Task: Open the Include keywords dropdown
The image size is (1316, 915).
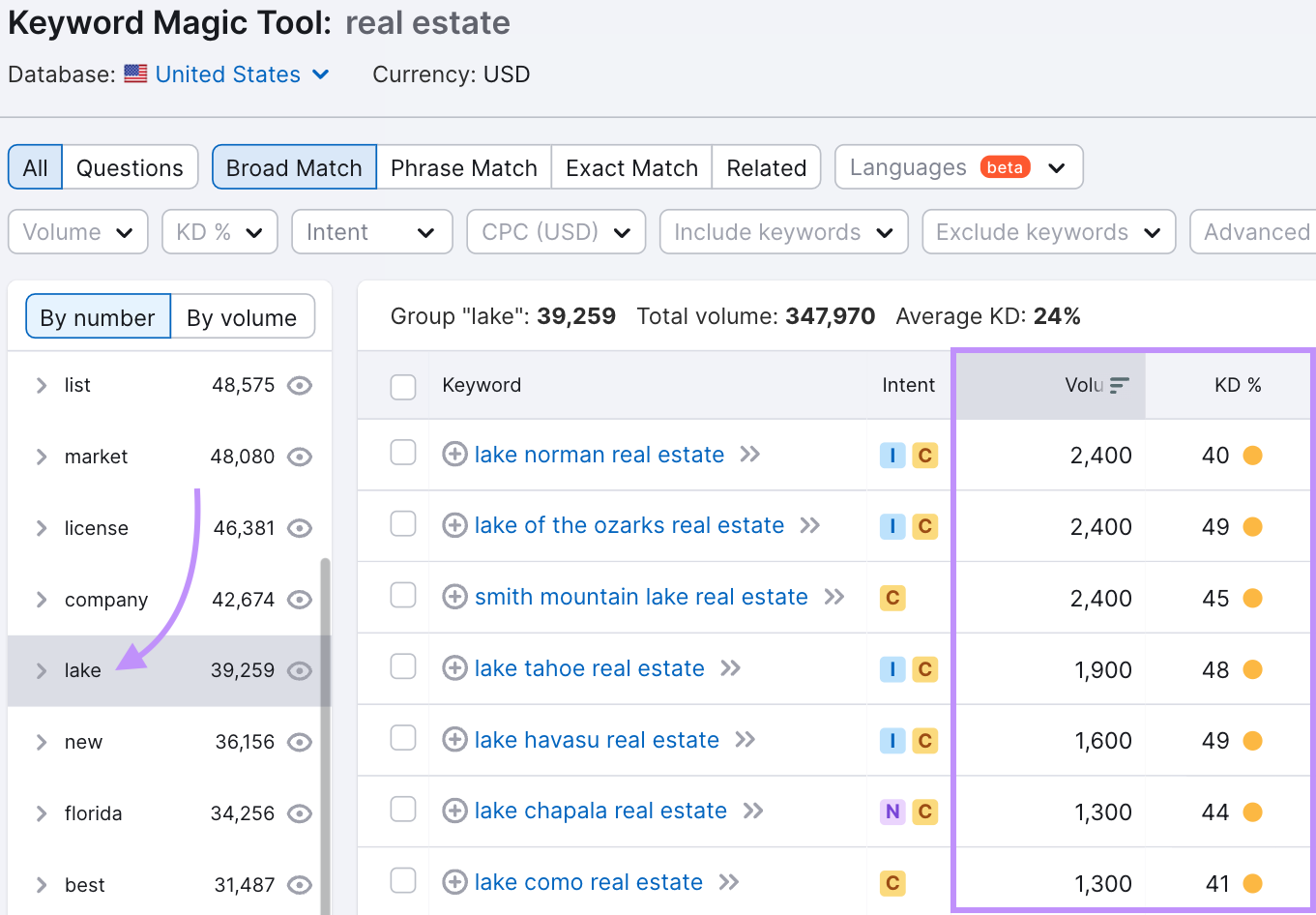Action: coord(784,232)
